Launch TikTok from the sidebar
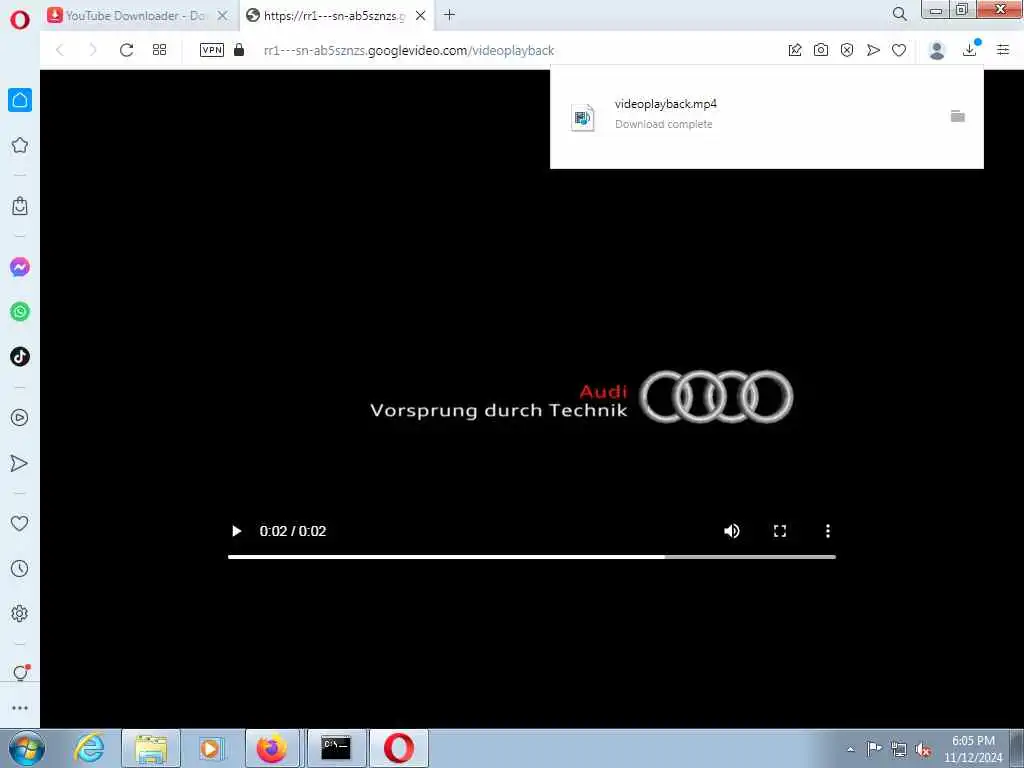Image resolution: width=1024 pixels, height=768 pixels. click(20, 357)
